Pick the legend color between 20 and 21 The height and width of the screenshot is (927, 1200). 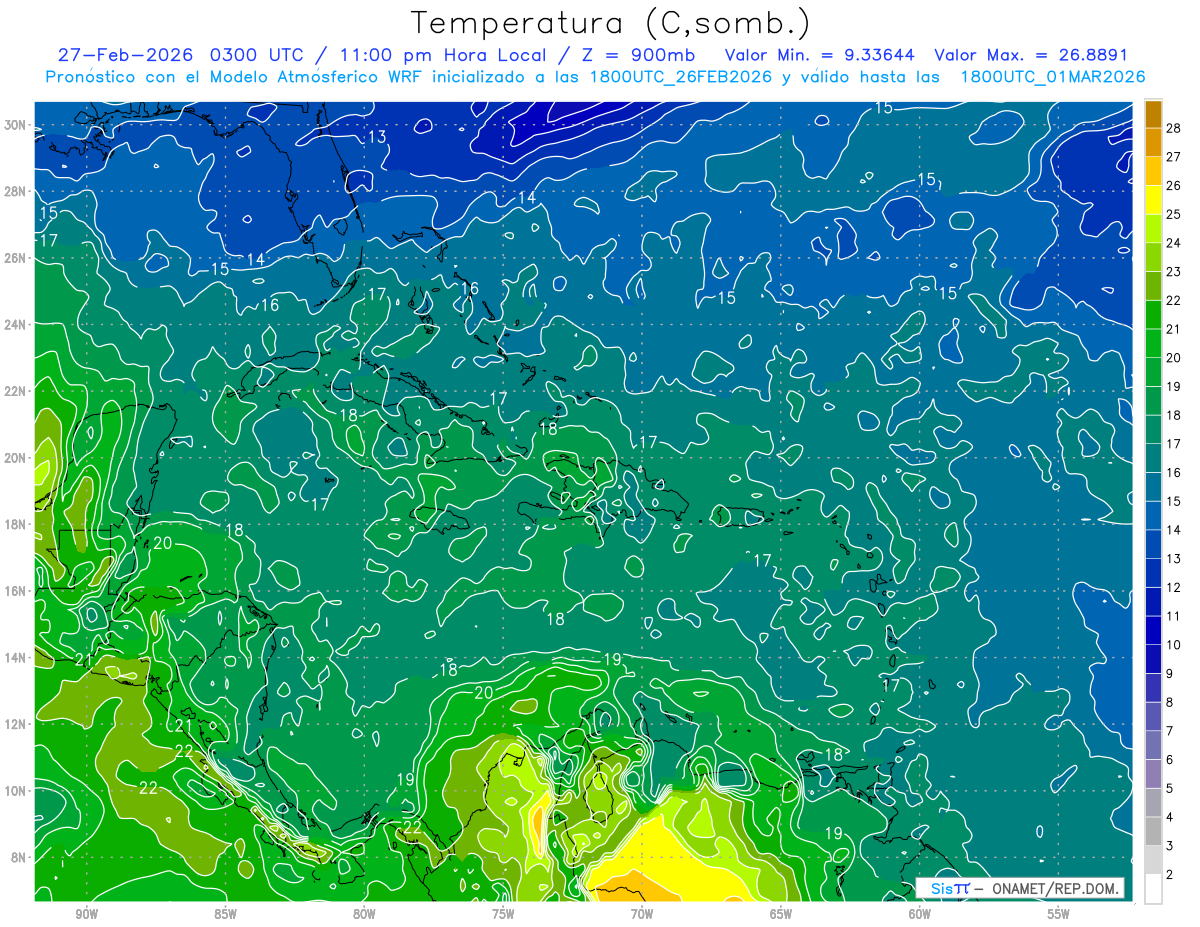(x=1153, y=344)
